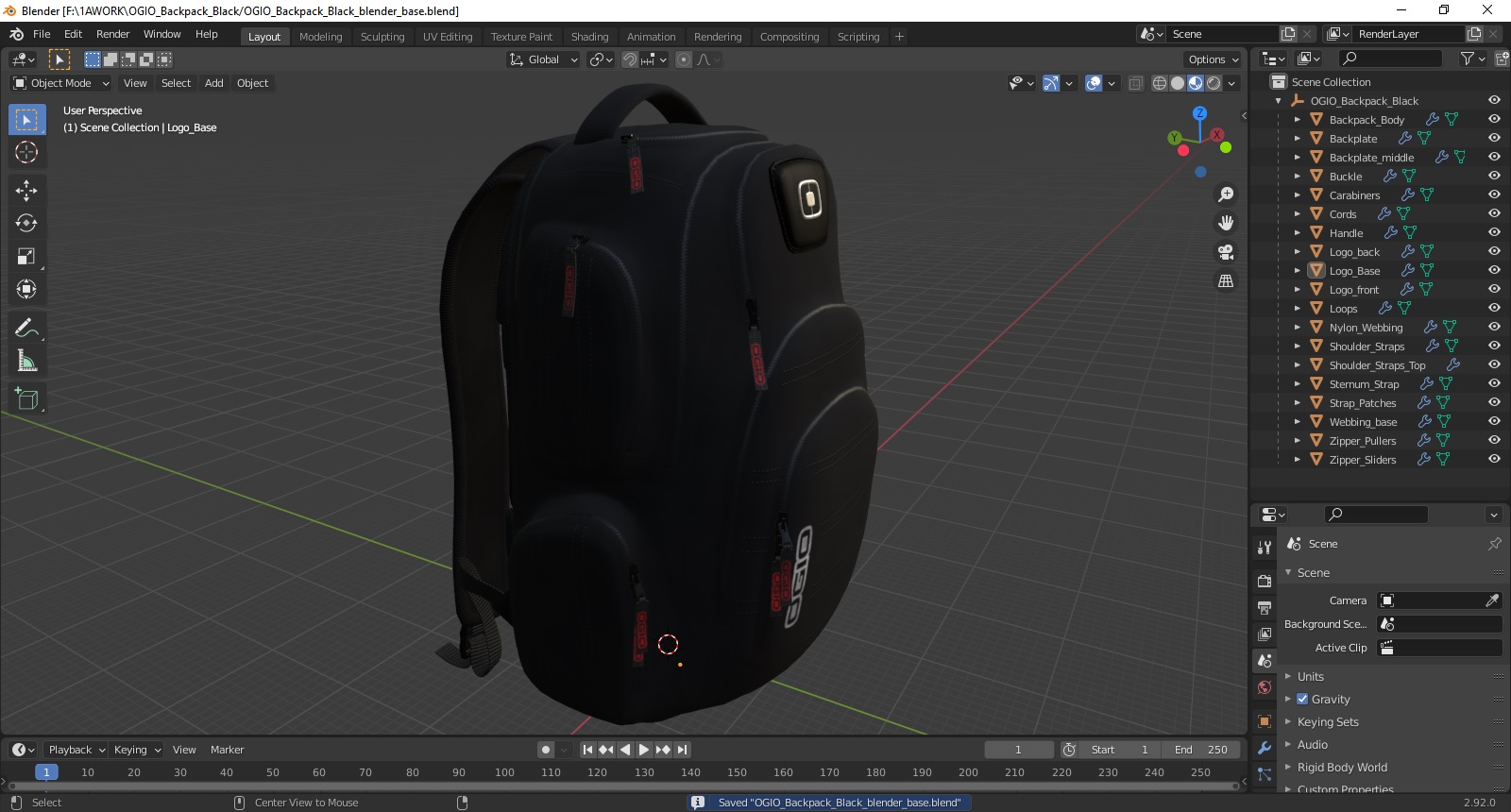Screen dimensions: 1511x812
Task: Pick the Annotate tool
Action: tap(26, 329)
